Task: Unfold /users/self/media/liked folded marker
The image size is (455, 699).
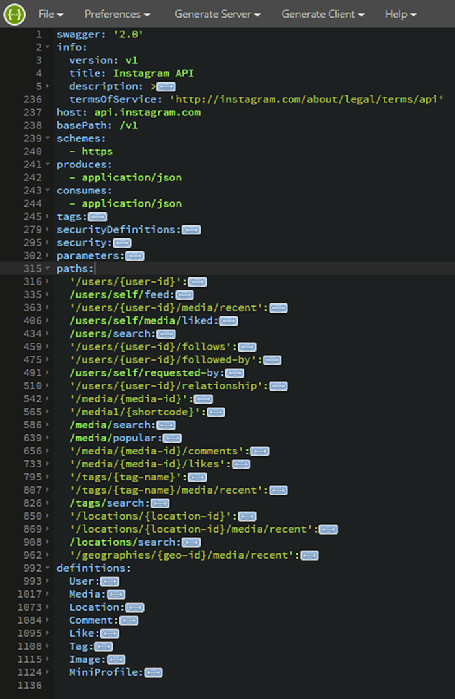Action: pos(229,321)
